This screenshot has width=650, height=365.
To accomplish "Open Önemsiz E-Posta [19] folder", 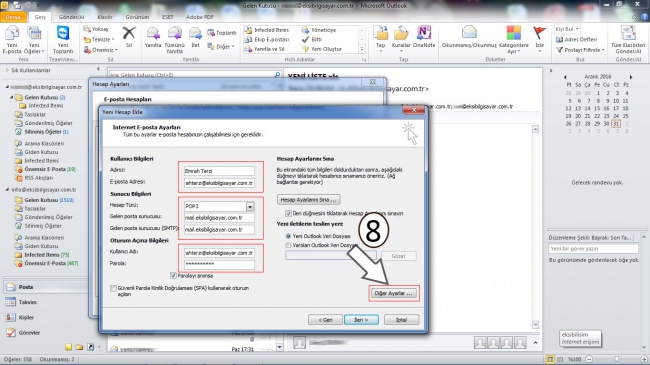I will tap(45, 169).
